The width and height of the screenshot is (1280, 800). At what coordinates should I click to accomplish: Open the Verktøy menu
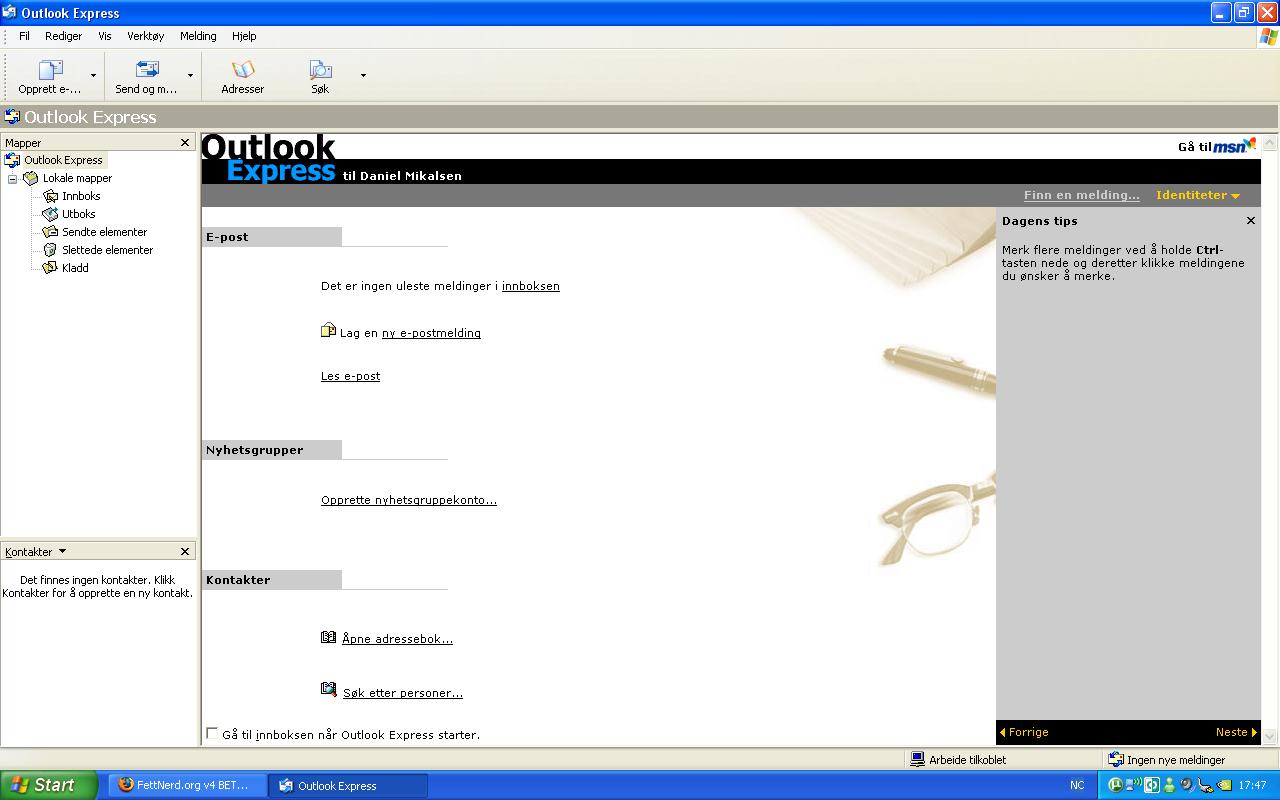pyautogui.click(x=145, y=36)
